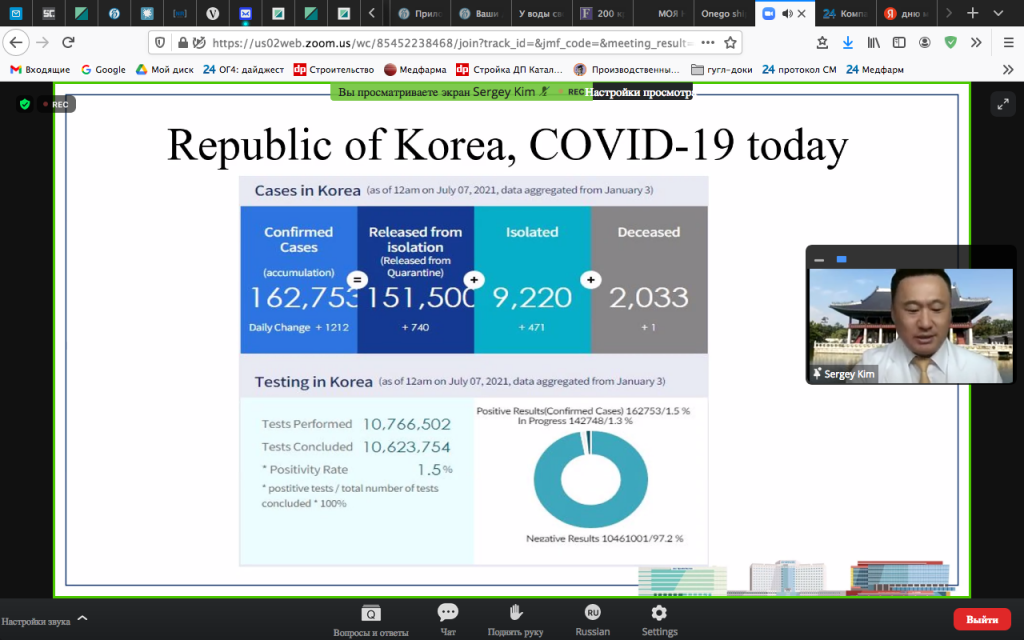
Task: Reload the current page
Action: point(68,43)
